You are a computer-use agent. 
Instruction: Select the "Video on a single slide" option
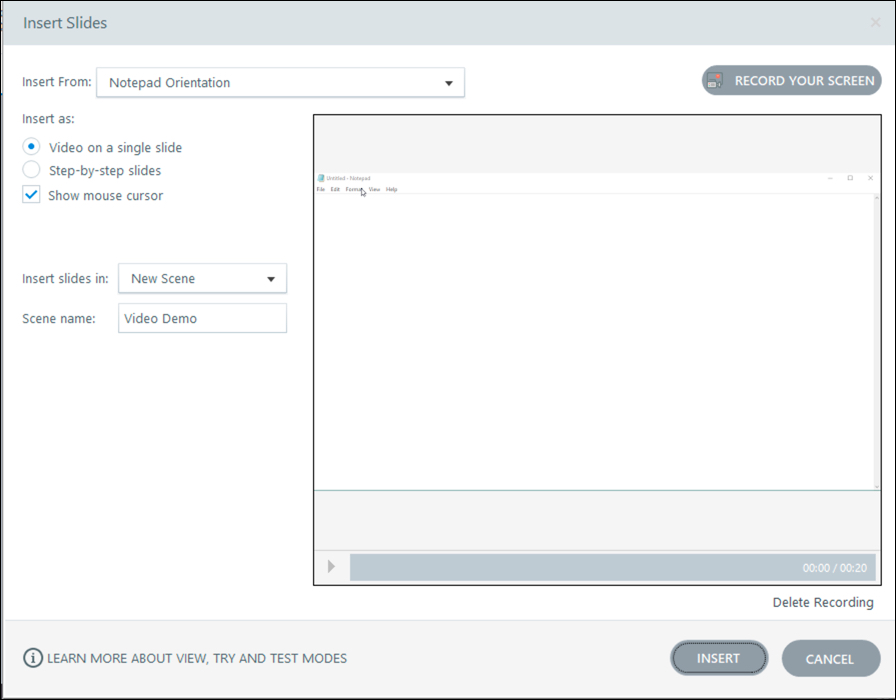pos(30,146)
